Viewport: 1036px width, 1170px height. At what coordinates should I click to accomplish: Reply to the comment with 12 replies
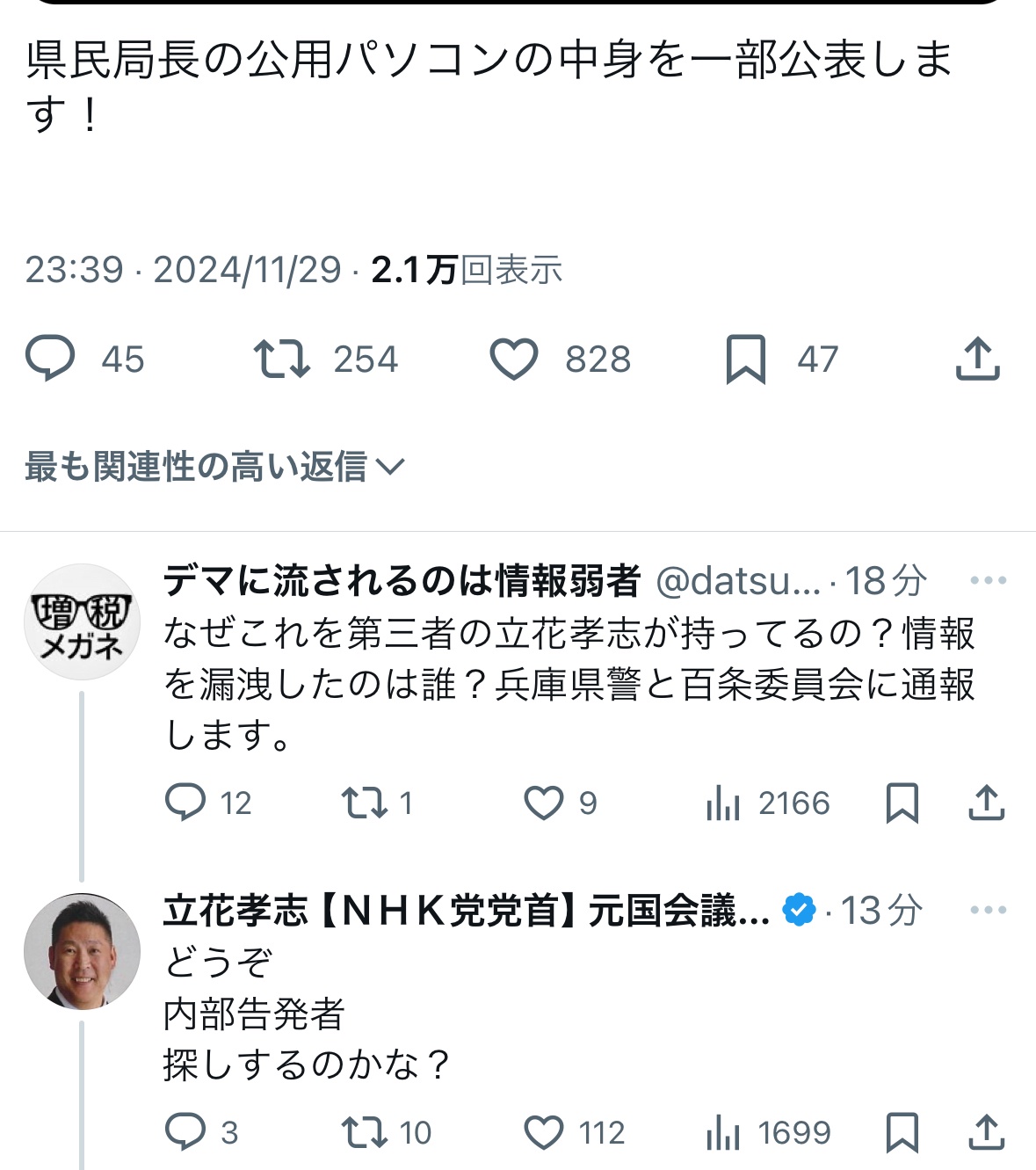pos(185,803)
